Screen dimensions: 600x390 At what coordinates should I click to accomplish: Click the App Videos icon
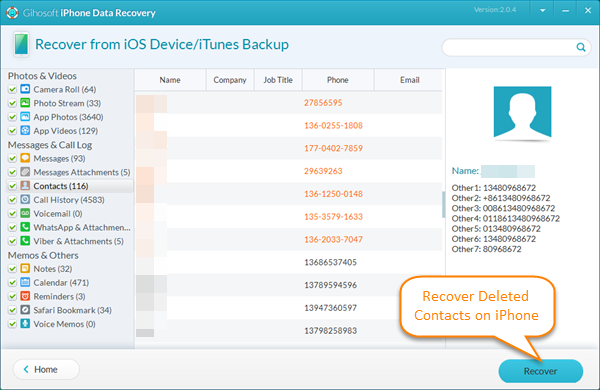[25, 131]
